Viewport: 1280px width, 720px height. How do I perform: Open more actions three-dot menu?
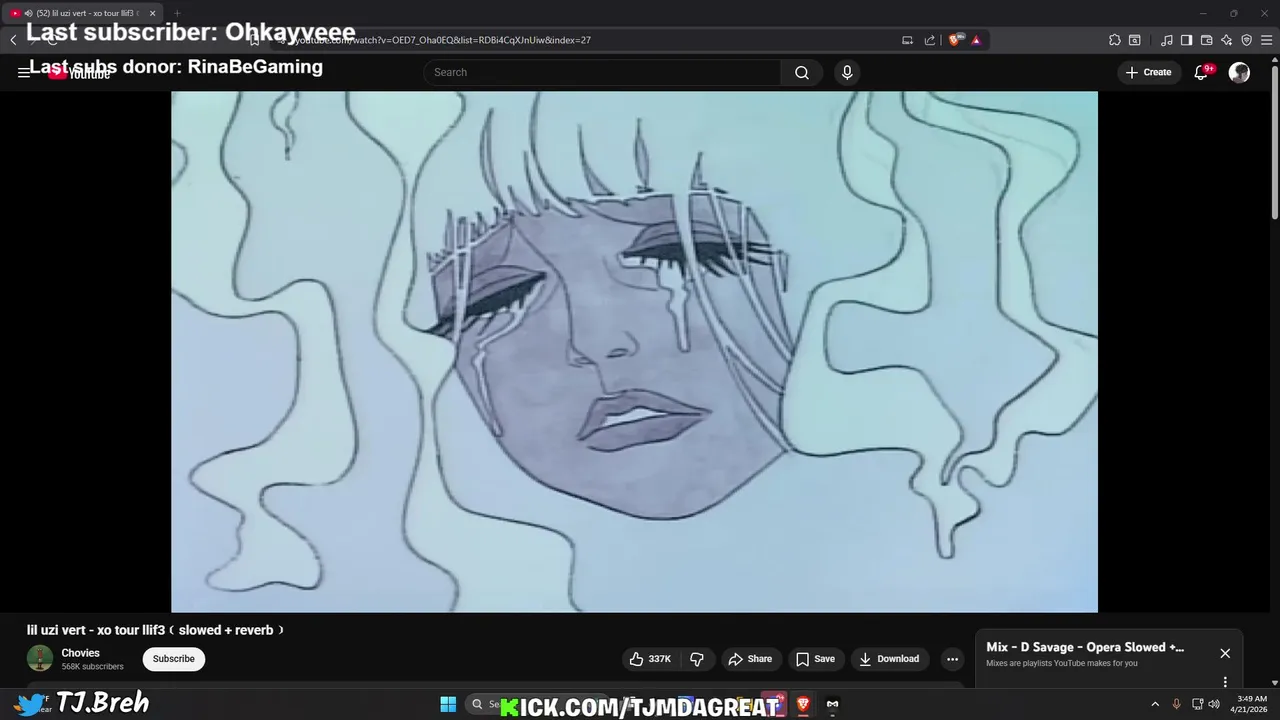(952, 659)
